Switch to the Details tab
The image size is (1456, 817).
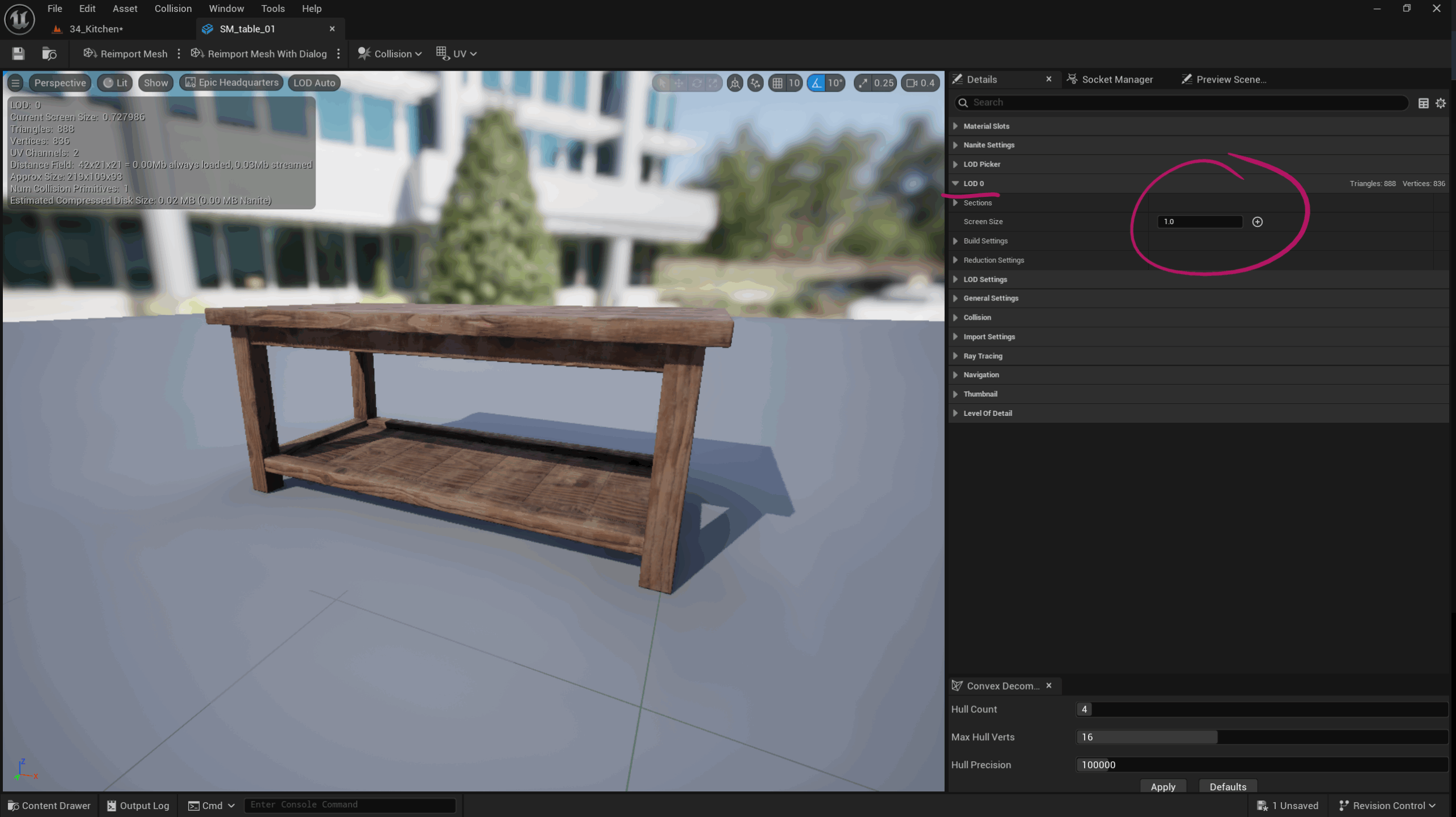coord(982,80)
